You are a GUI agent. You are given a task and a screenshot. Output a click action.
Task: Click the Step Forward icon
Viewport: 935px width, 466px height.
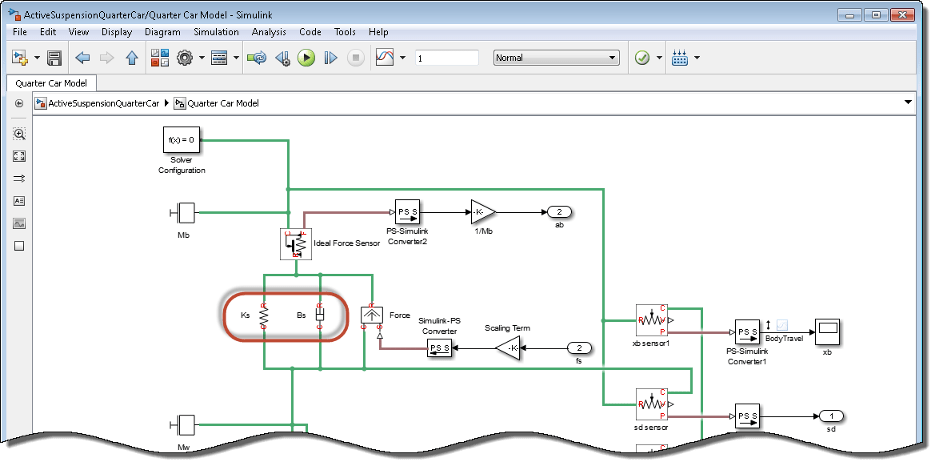[330, 58]
